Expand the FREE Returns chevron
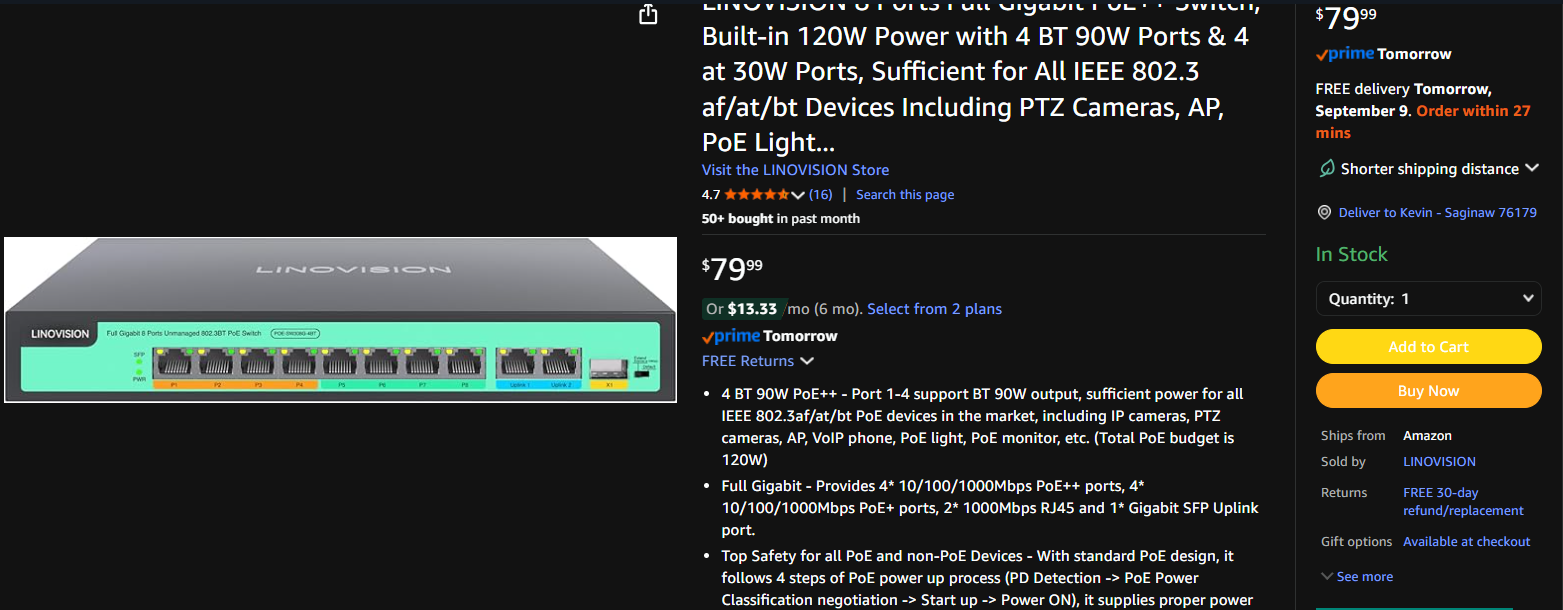This screenshot has width=1563, height=610. tap(806, 361)
